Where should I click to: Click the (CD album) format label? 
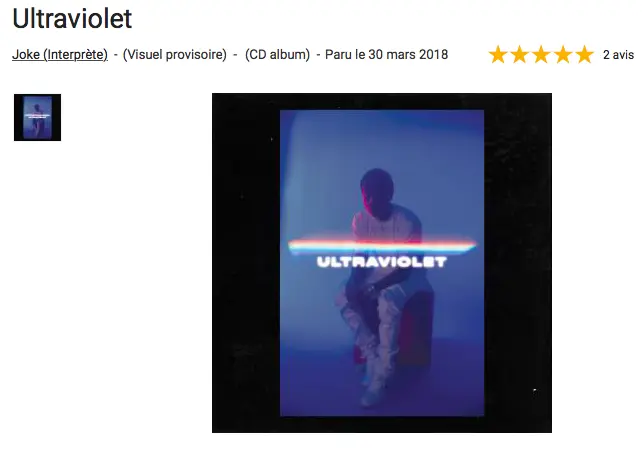[277, 54]
